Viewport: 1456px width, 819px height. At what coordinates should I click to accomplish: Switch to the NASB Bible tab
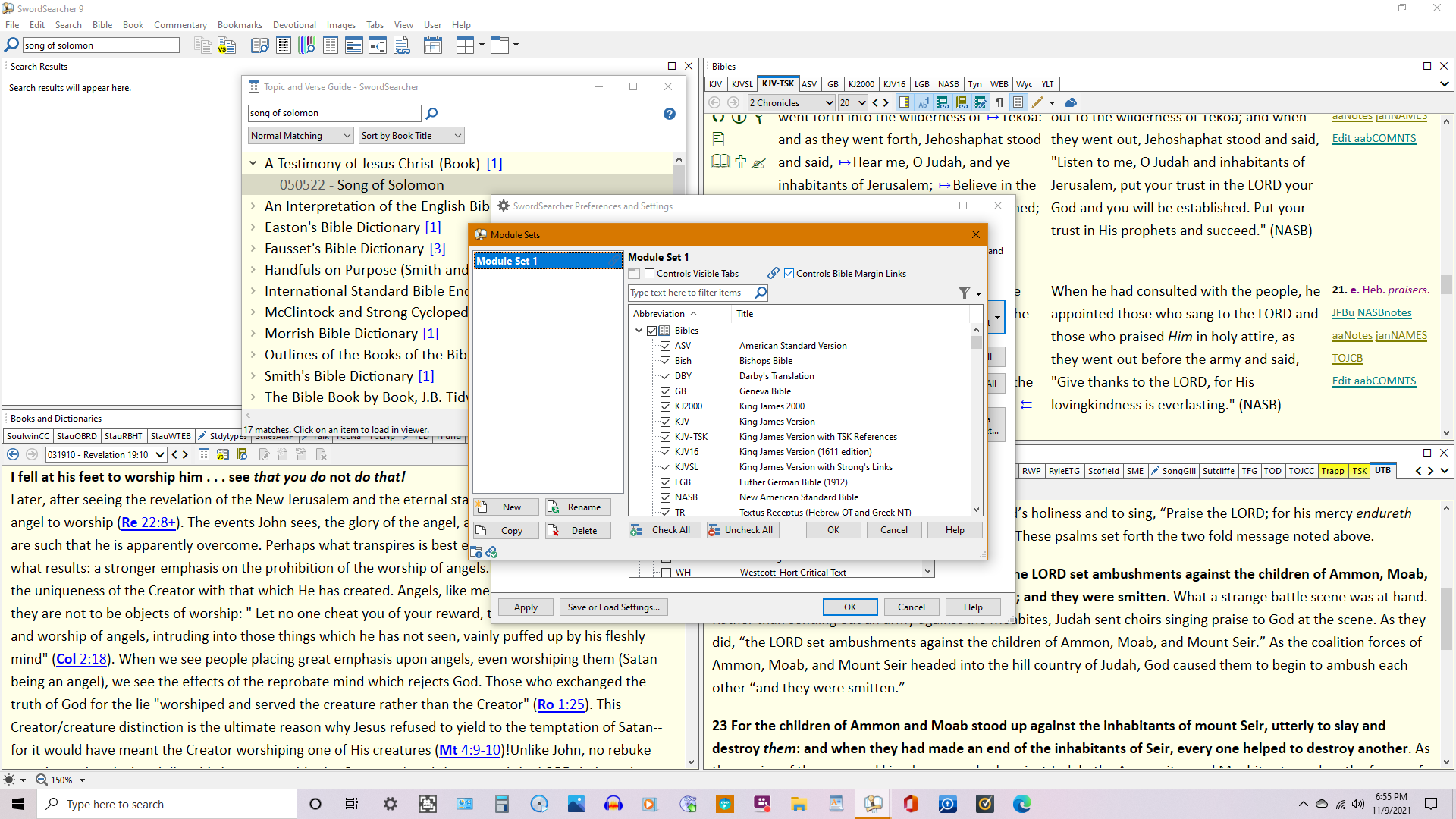[948, 84]
